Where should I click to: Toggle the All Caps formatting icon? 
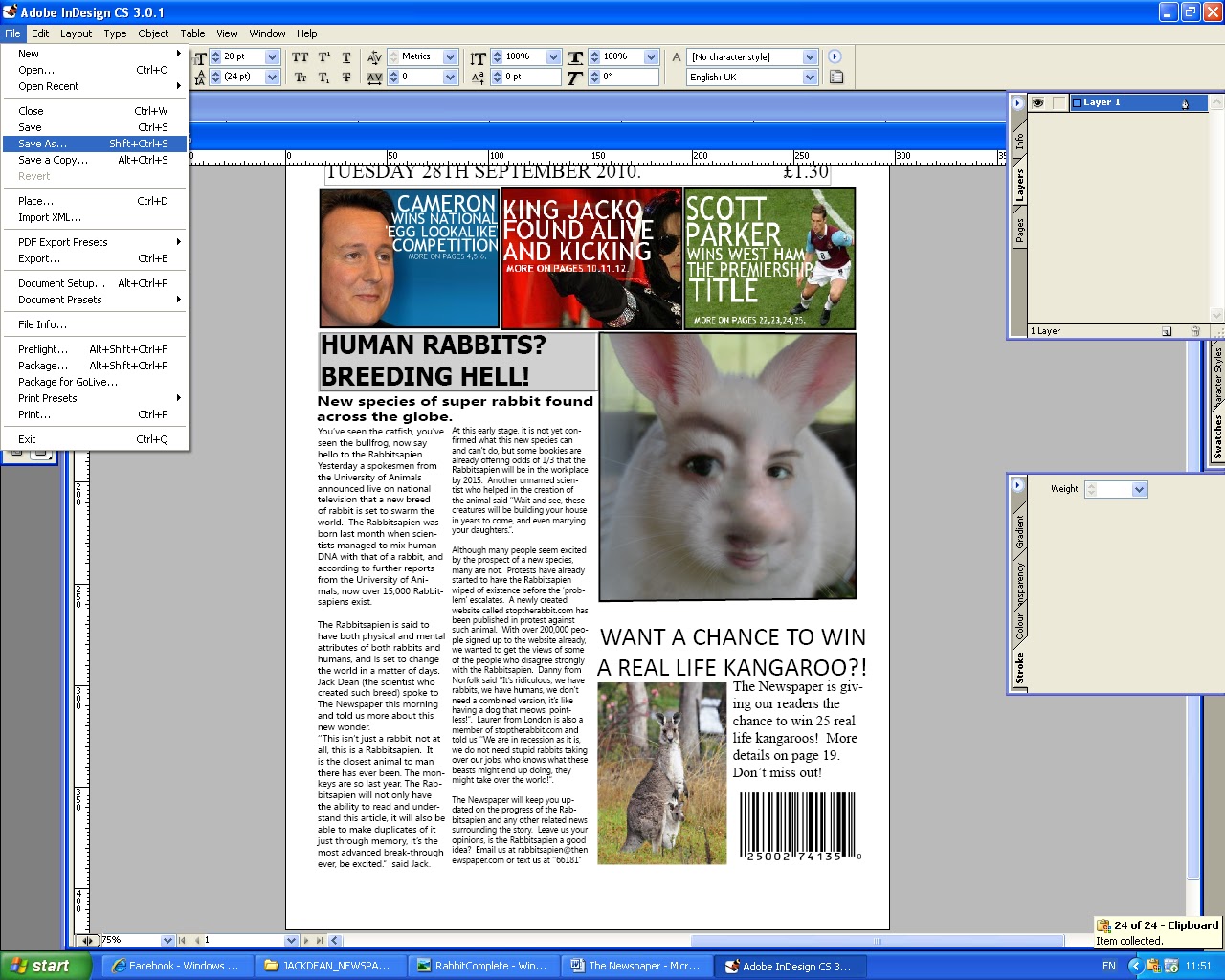[301, 56]
